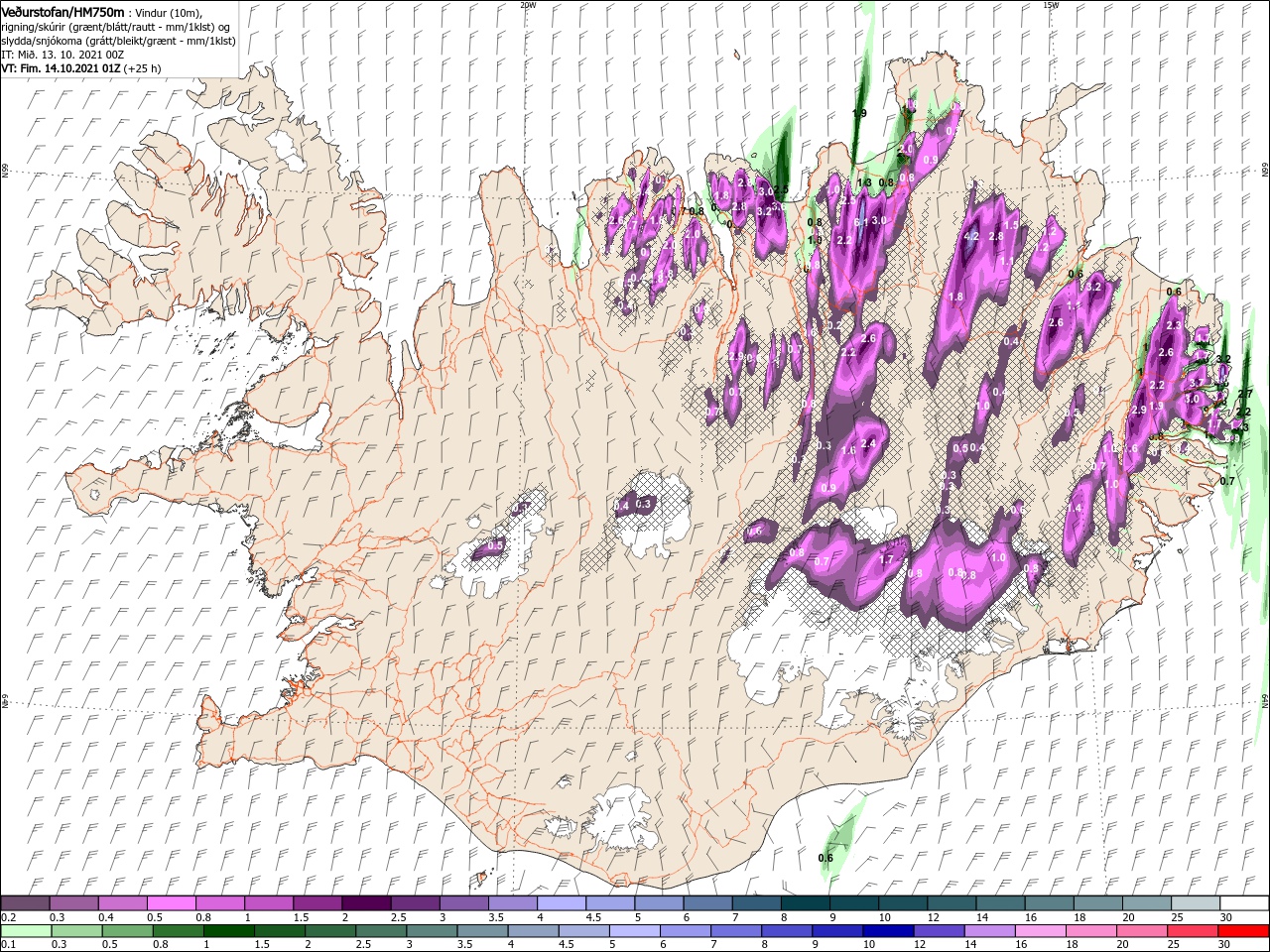Click the '(+25 h)' forecast offset text
Viewport: 1270px width, 952px height.
[x=143, y=68]
